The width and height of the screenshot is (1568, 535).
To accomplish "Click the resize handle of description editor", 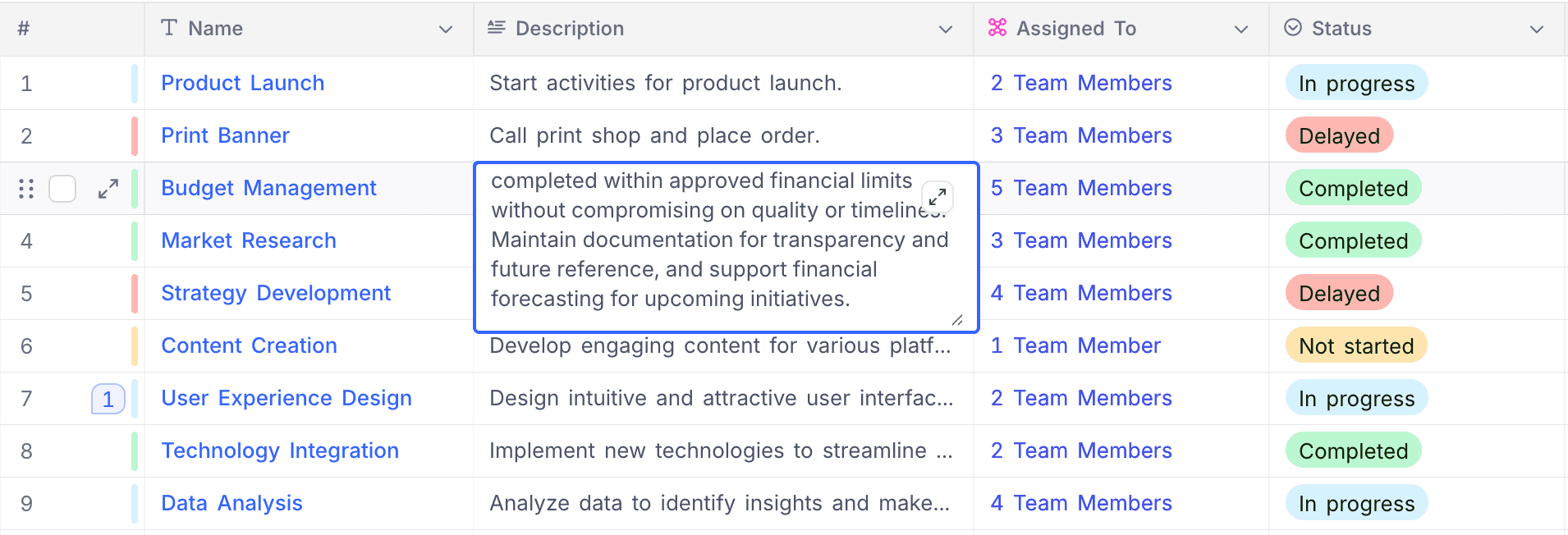I will 957,320.
